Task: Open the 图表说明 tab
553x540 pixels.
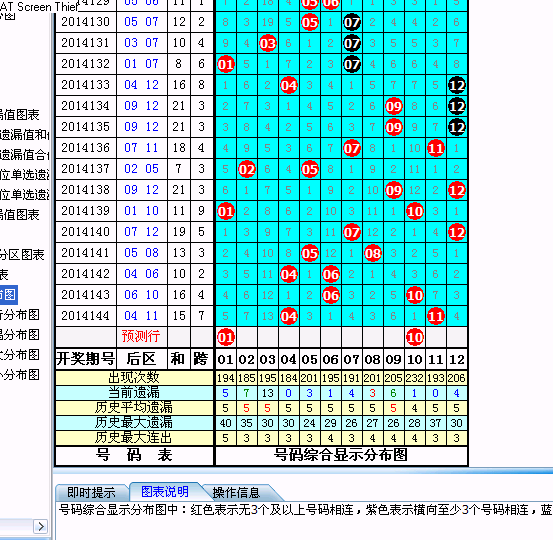Action: click(x=165, y=492)
